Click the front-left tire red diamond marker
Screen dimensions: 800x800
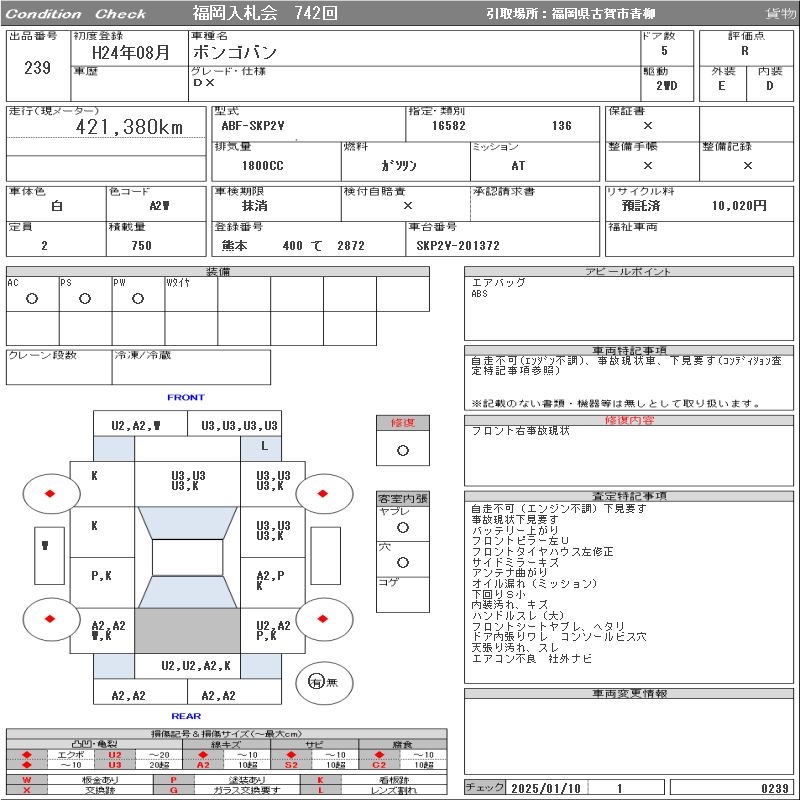pyautogui.click(x=49, y=493)
